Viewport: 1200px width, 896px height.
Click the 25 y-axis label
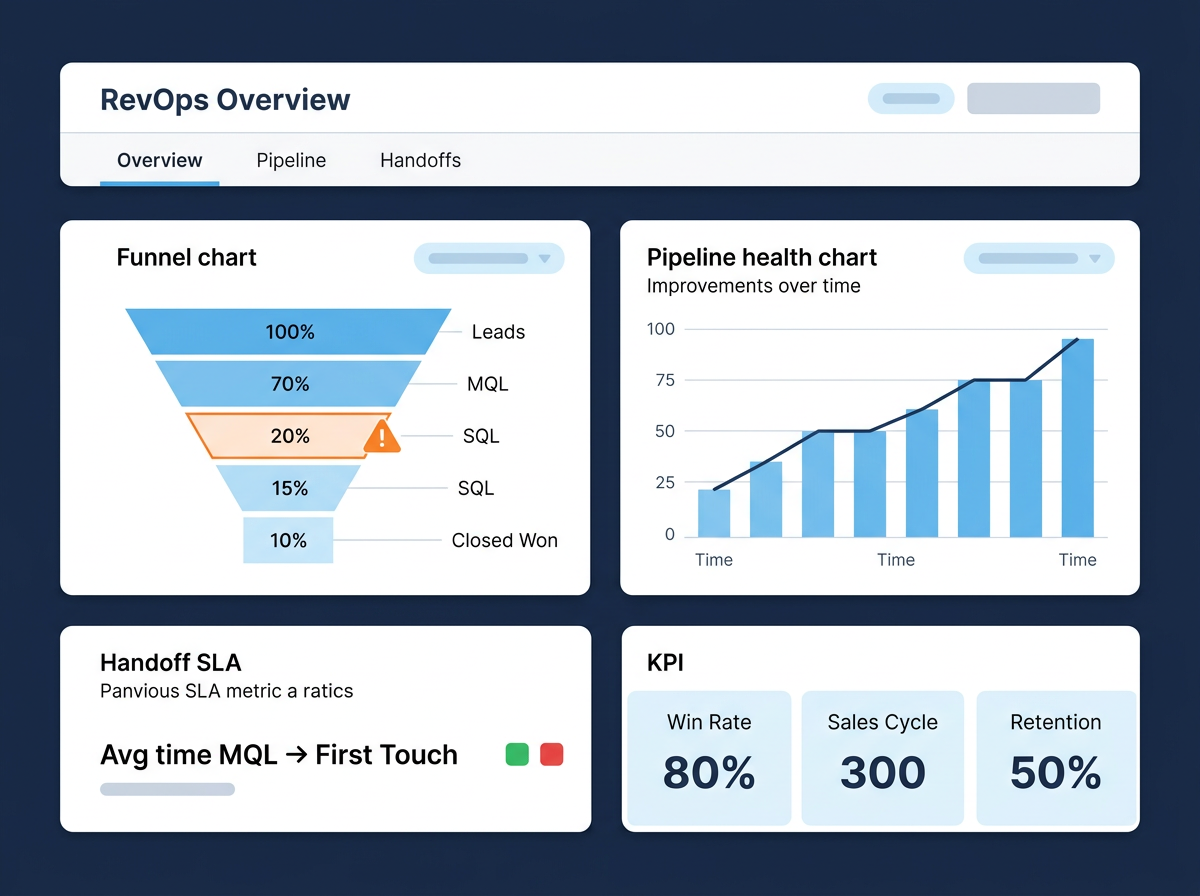click(665, 483)
